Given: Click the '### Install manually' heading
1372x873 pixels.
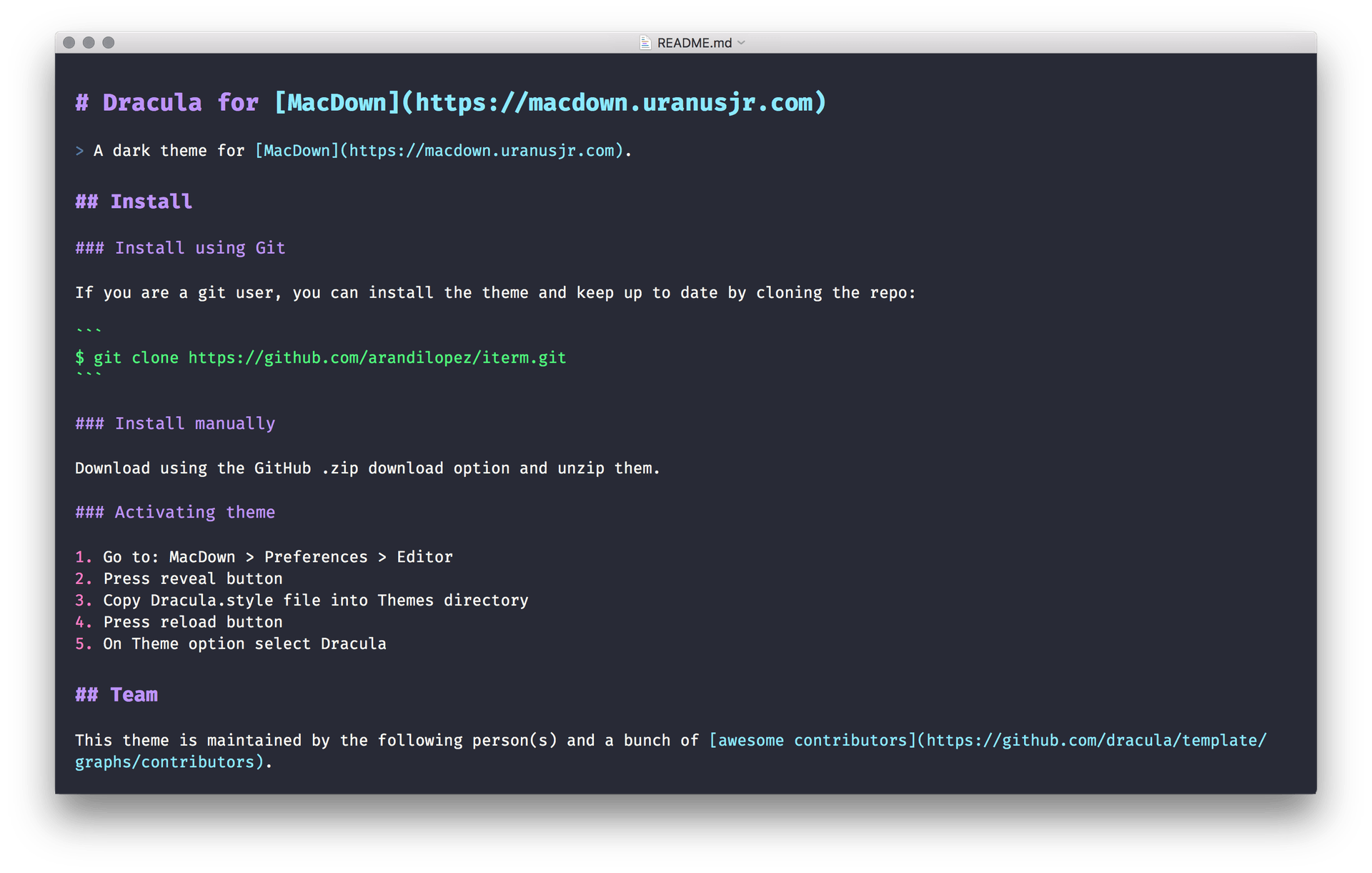Looking at the screenshot, I should click(x=175, y=424).
